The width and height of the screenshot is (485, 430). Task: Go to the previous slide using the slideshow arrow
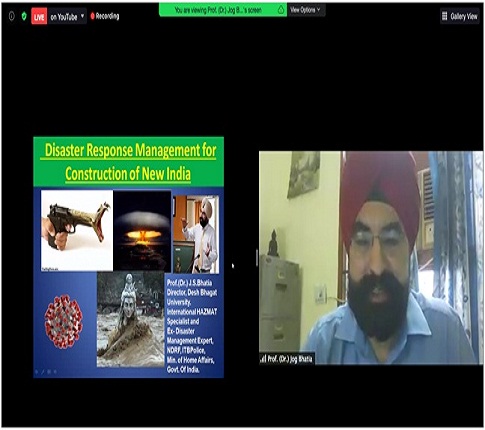pyautogui.click(x=36, y=372)
